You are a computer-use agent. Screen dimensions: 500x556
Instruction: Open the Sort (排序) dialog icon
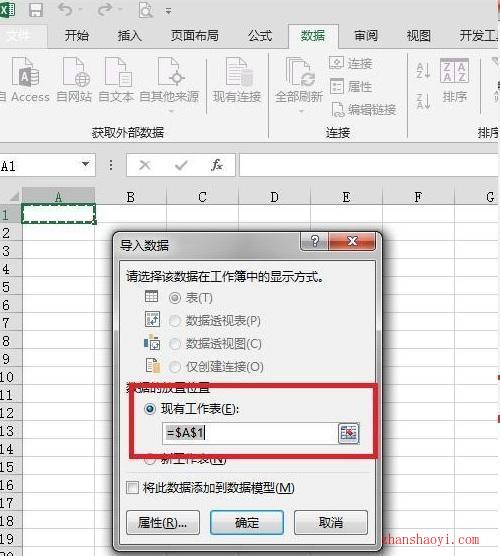click(x=455, y=81)
